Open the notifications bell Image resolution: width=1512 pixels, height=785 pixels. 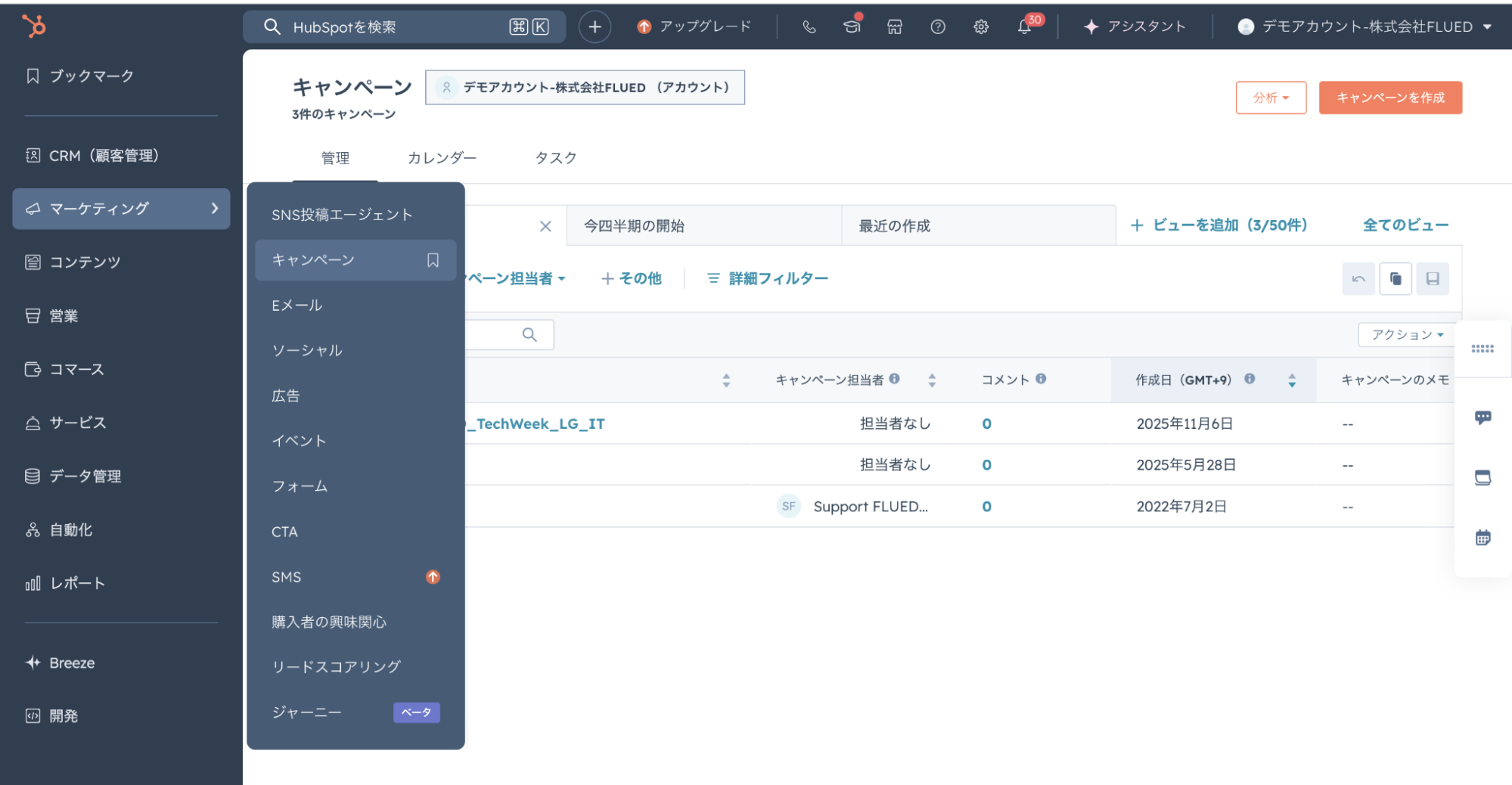pos(1024,26)
